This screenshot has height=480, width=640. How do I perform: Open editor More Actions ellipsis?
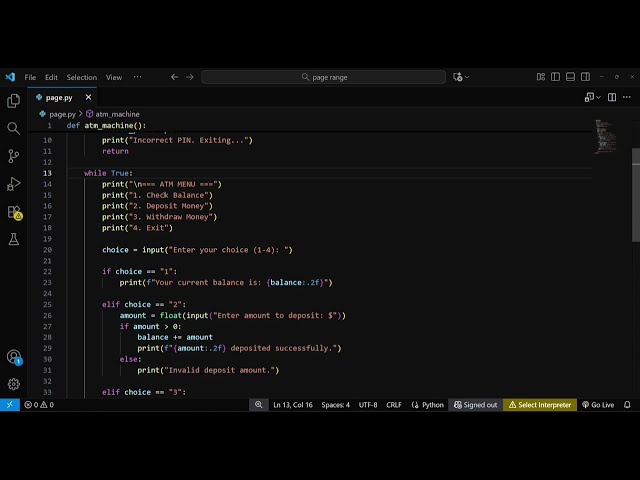627,97
